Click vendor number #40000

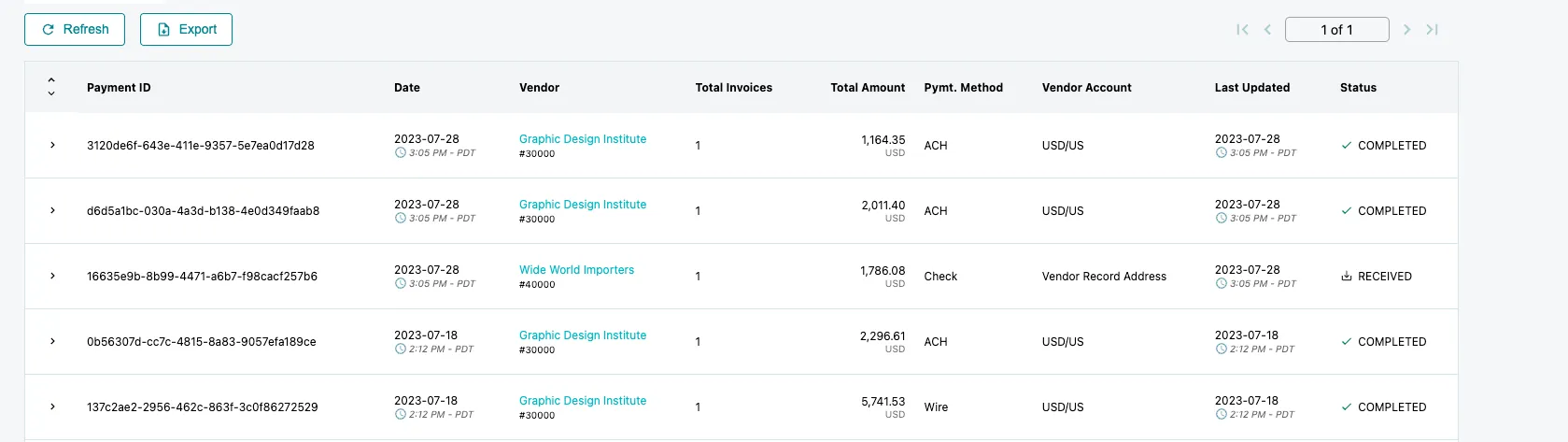pyautogui.click(x=537, y=285)
